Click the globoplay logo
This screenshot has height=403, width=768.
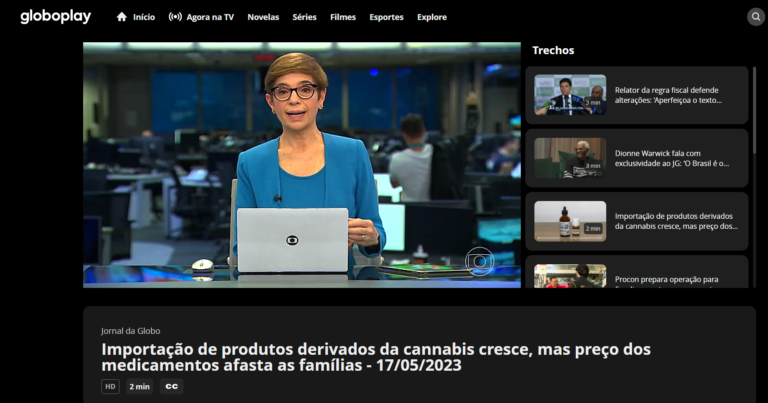point(55,17)
